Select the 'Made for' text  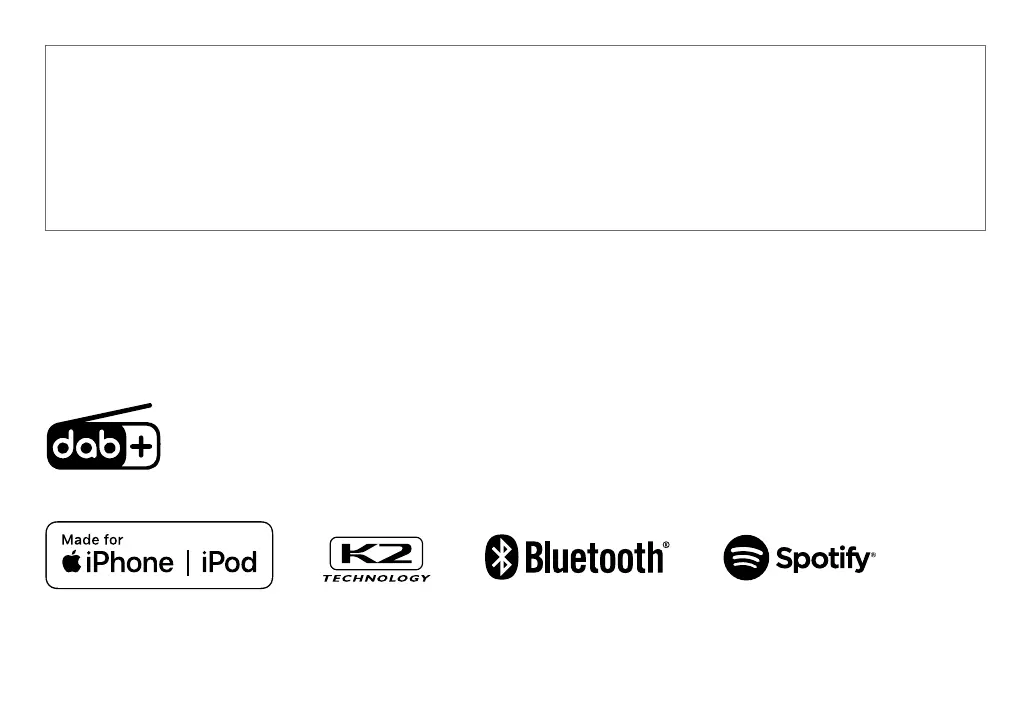(92, 540)
